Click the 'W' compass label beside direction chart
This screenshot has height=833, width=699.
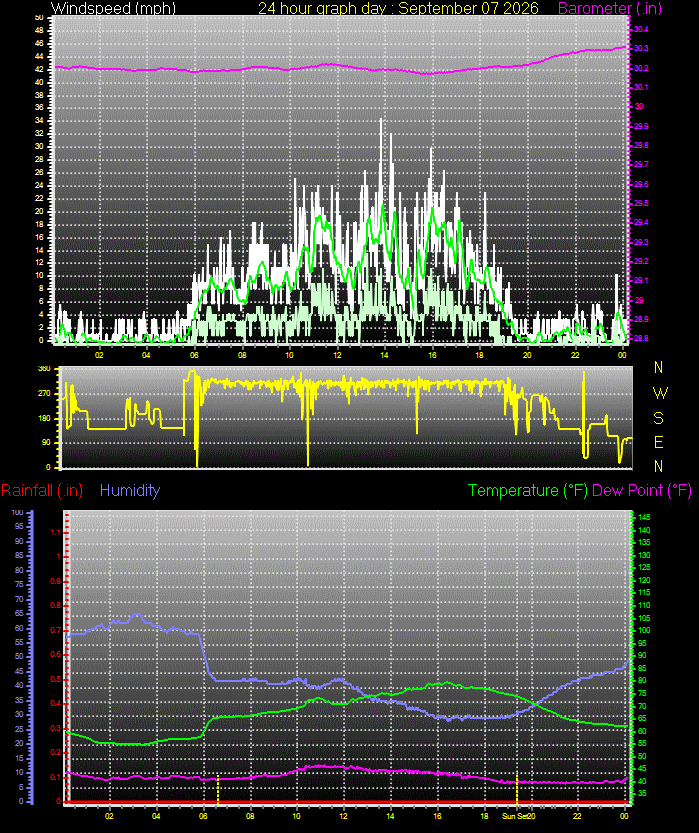click(x=660, y=393)
